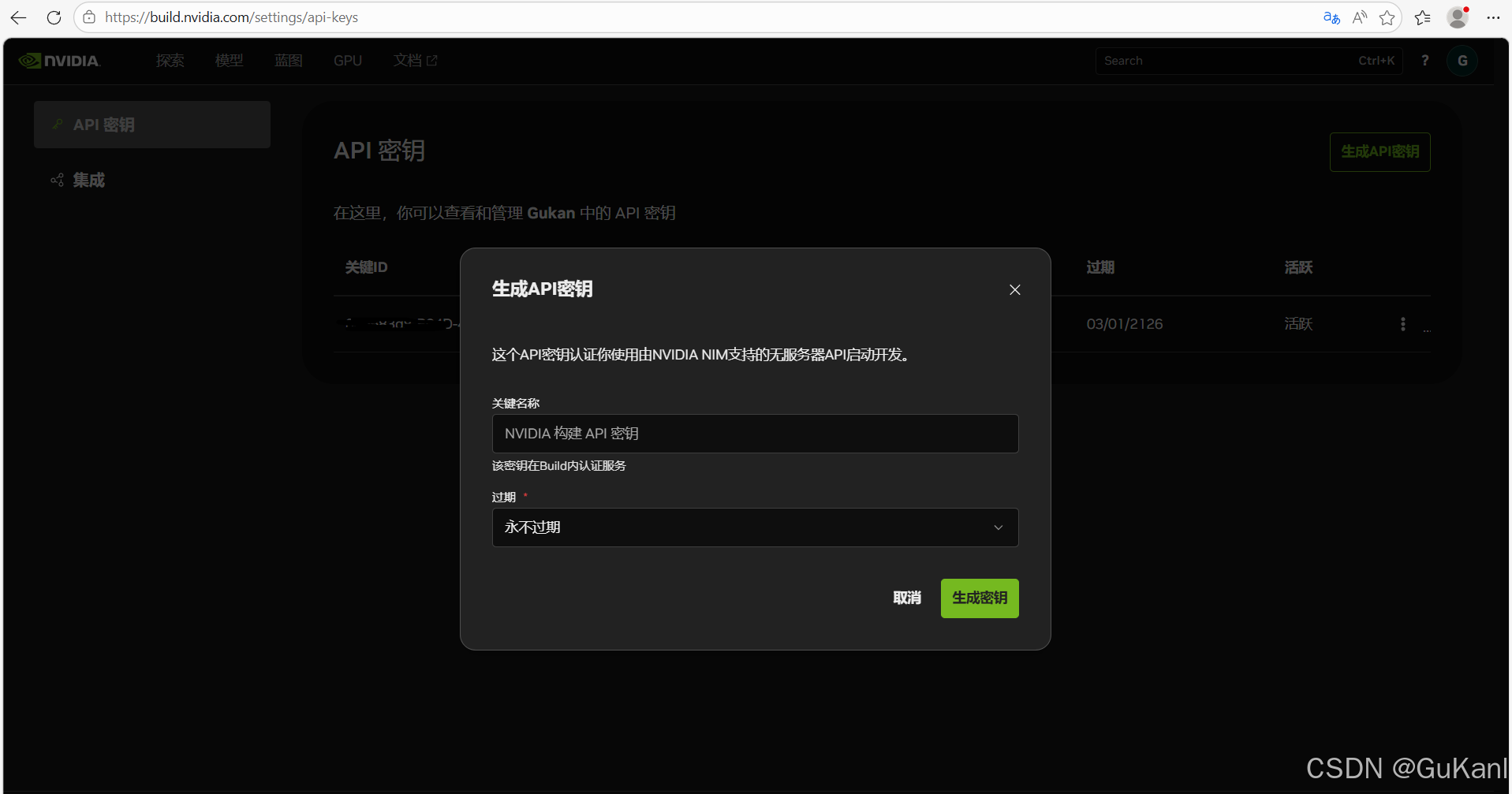Viewport: 1512px width, 794px height.
Task: Click the 03/01/2126 expiration date
Action: 1125,324
